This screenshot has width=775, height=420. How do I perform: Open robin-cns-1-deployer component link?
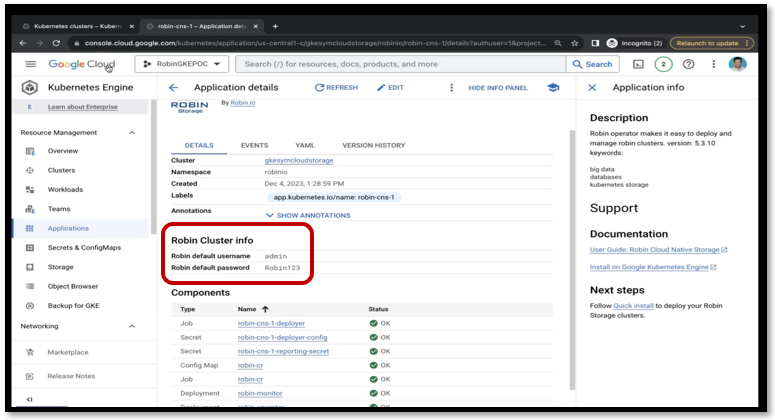271,323
